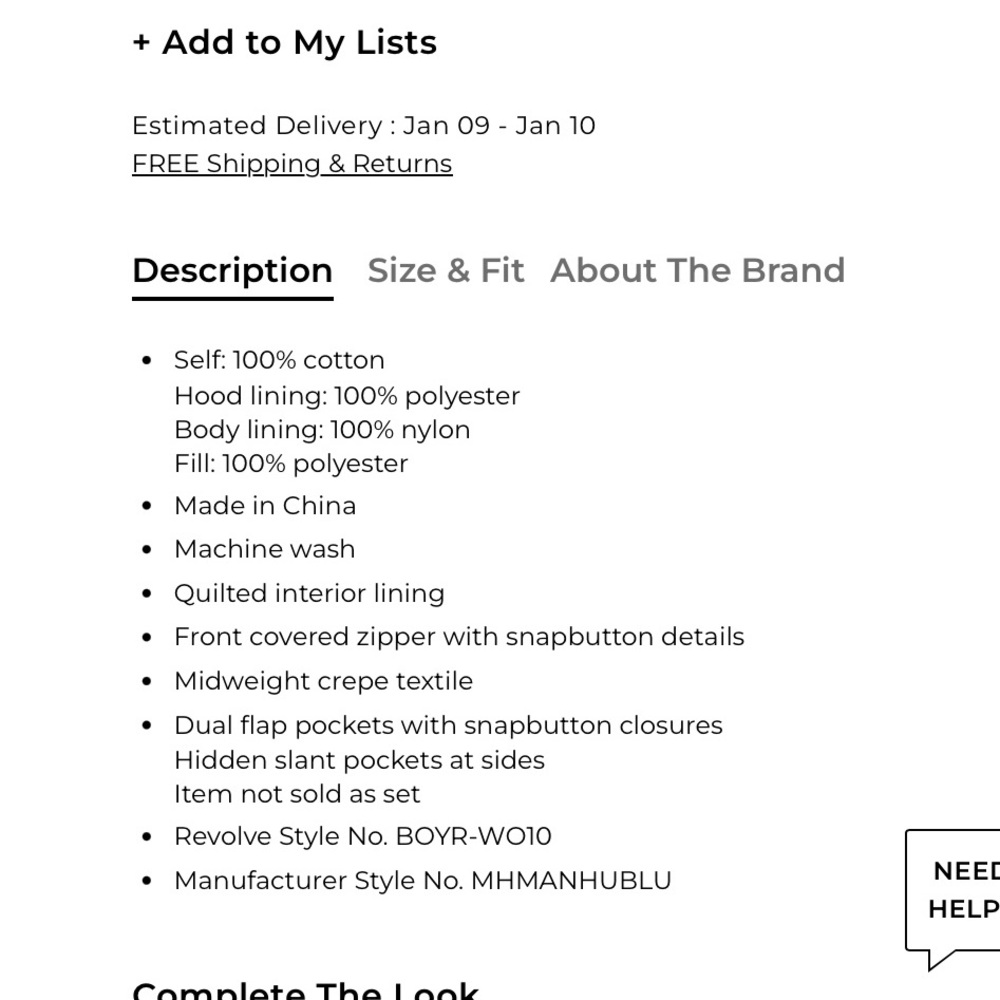Click the Self: 100% cotton line

(279, 360)
